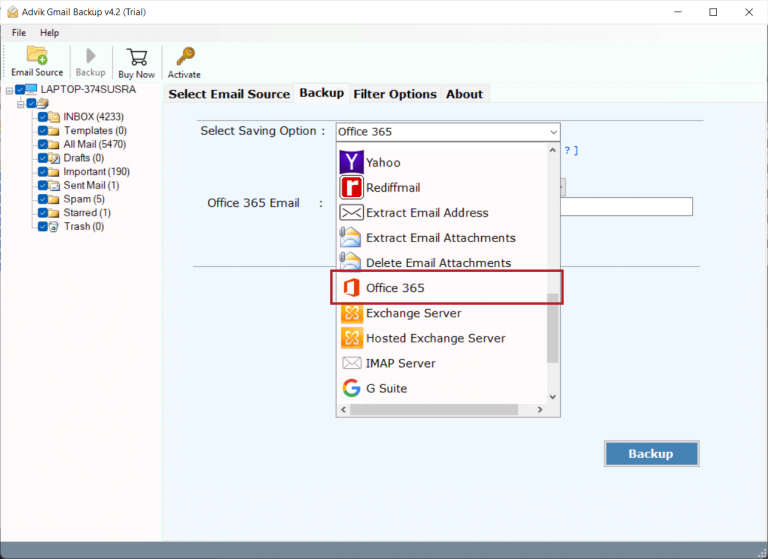
Task: Choose the IMAP Server envelope icon
Action: (x=352, y=363)
